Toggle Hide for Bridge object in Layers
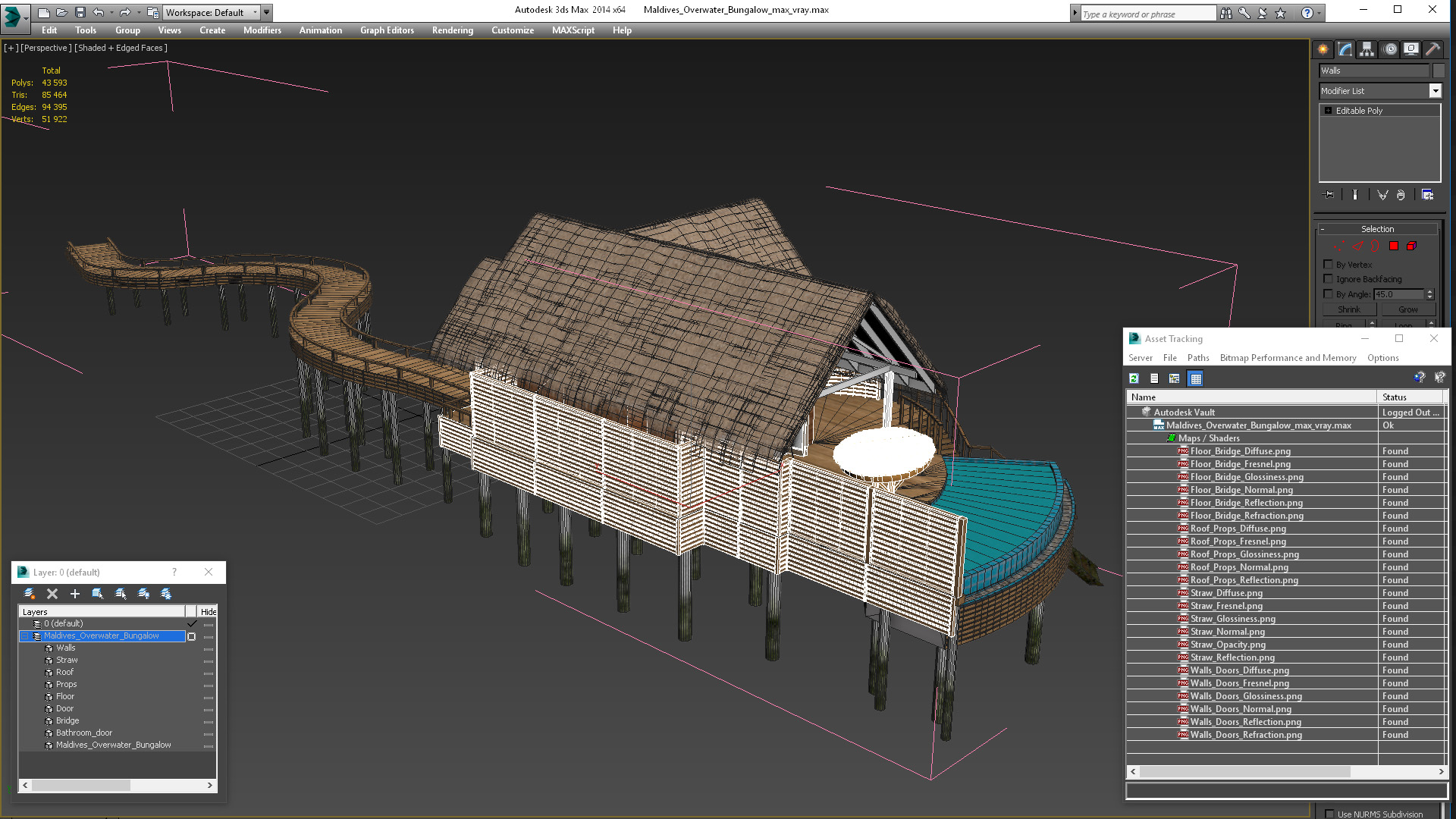Viewport: 1456px width, 819px height. [x=209, y=721]
